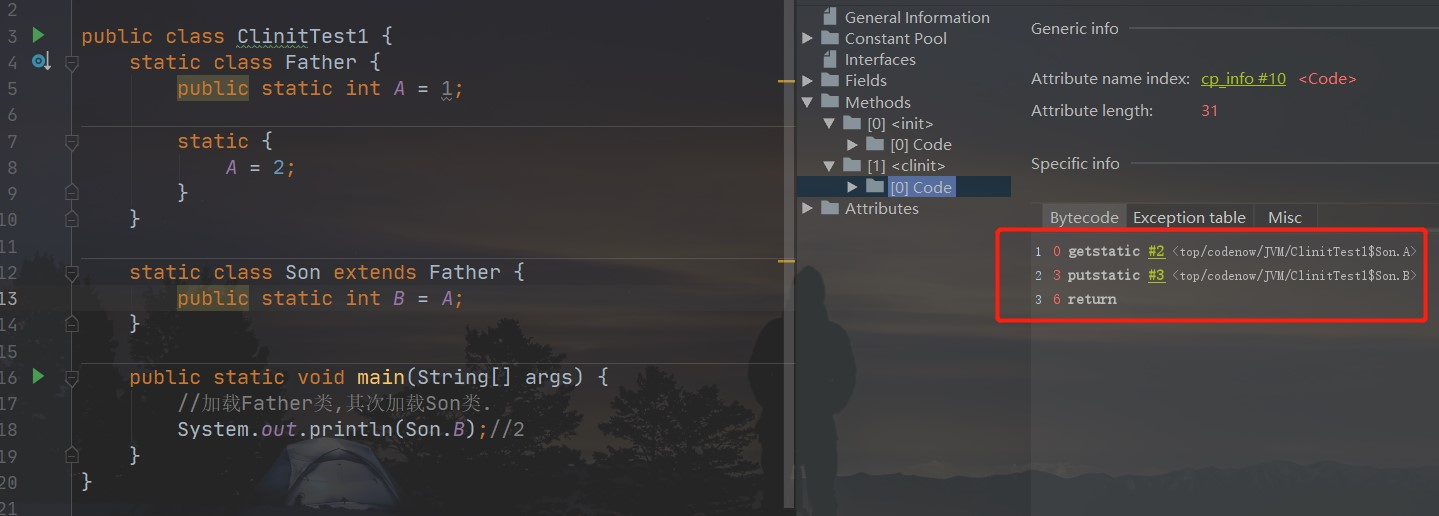Expand the Constant Pool node

[807, 38]
